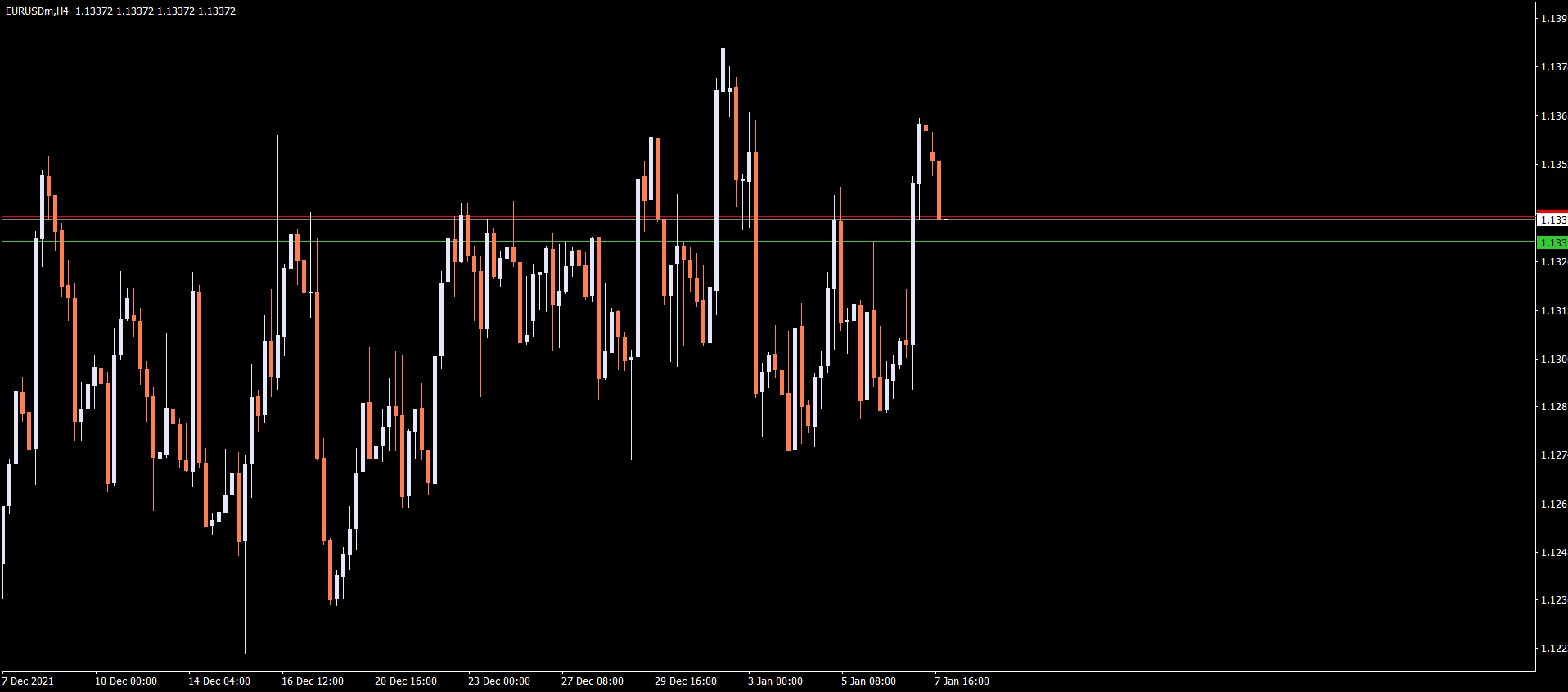
Task: Click the 1.130 price scale label
Action: pyautogui.click(x=1553, y=360)
